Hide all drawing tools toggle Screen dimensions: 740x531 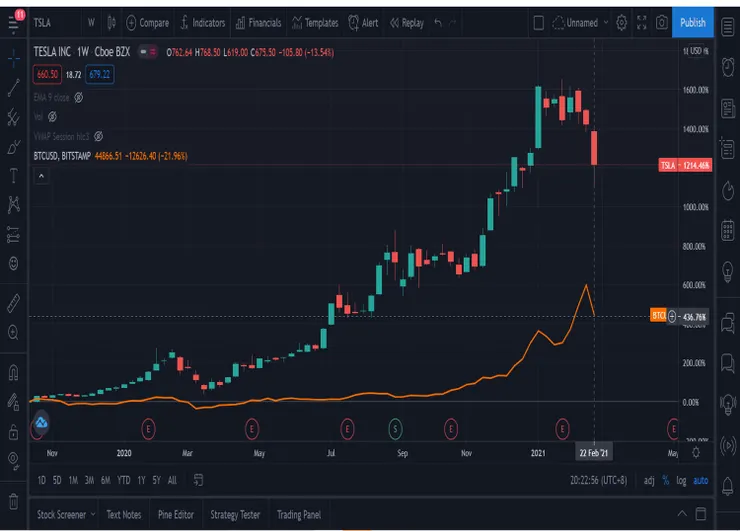(x=13, y=461)
